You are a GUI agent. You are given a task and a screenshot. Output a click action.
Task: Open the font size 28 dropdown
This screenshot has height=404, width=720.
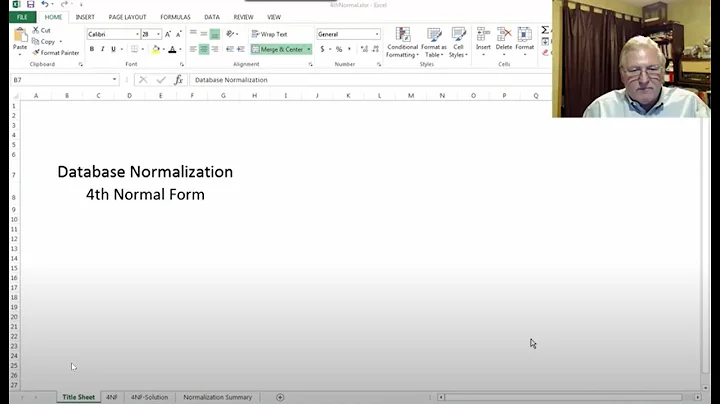pyautogui.click(x=158, y=34)
